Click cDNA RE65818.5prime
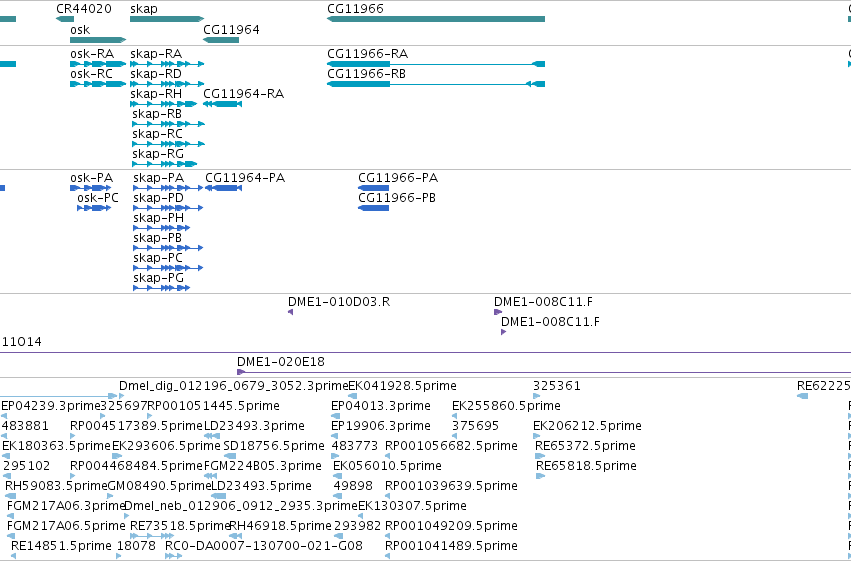851x561 pixels. [541, 476]
